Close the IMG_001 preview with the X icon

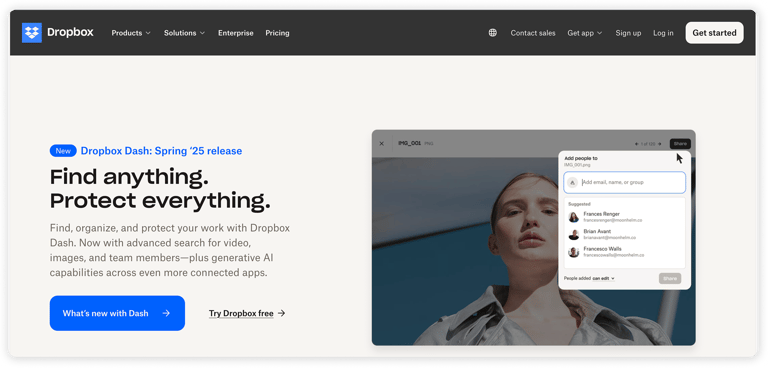click(382, 144)
